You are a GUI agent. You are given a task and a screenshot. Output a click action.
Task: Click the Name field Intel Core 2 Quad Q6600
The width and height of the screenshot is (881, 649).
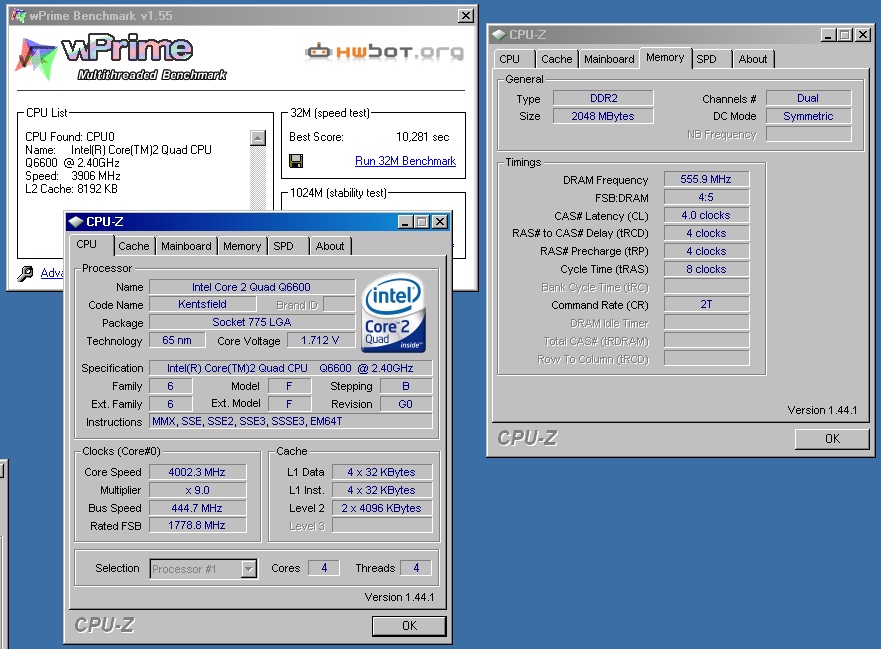[x=252, y=287]
